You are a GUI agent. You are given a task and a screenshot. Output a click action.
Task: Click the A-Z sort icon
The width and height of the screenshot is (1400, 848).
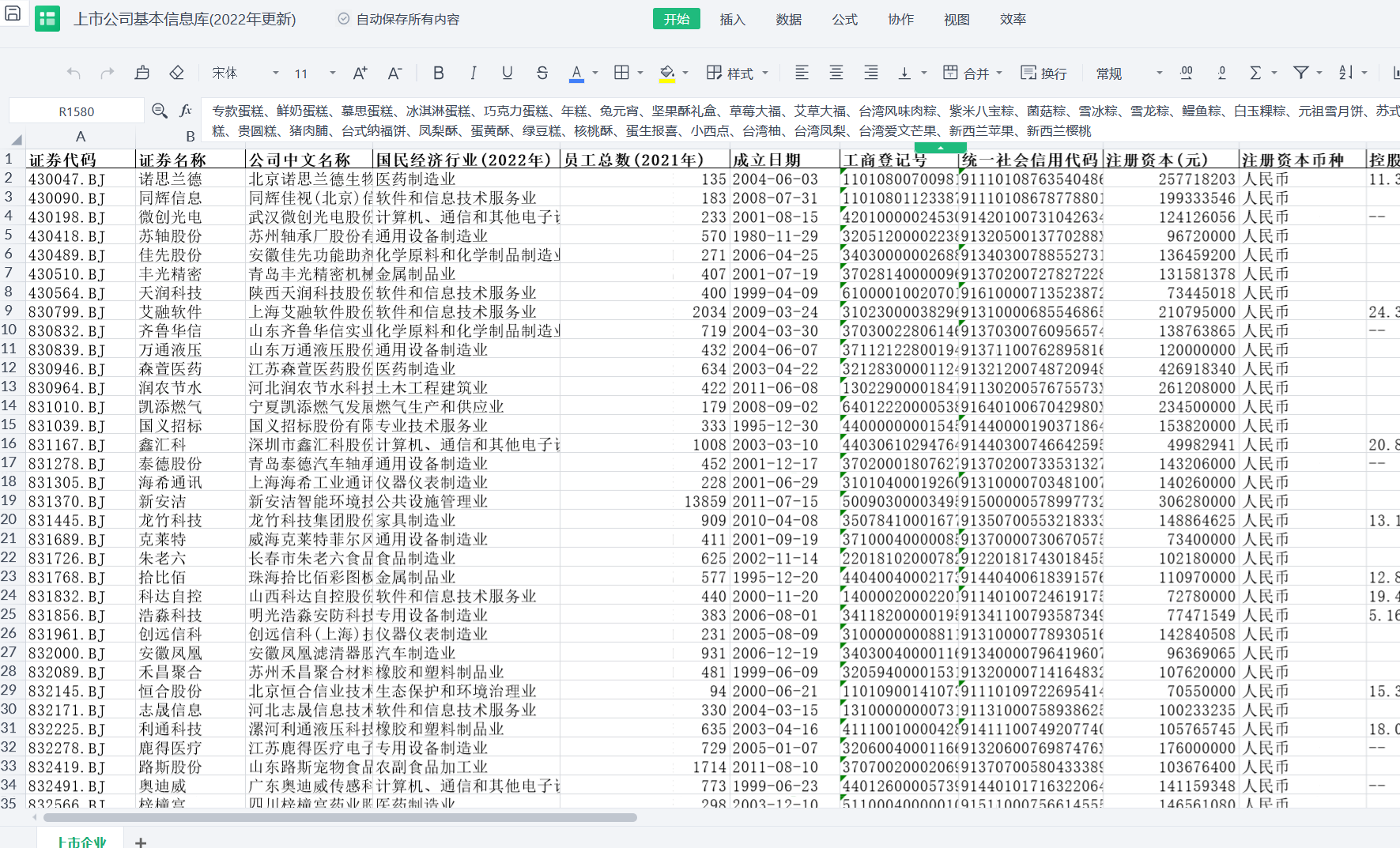[x=1346, y=73]
